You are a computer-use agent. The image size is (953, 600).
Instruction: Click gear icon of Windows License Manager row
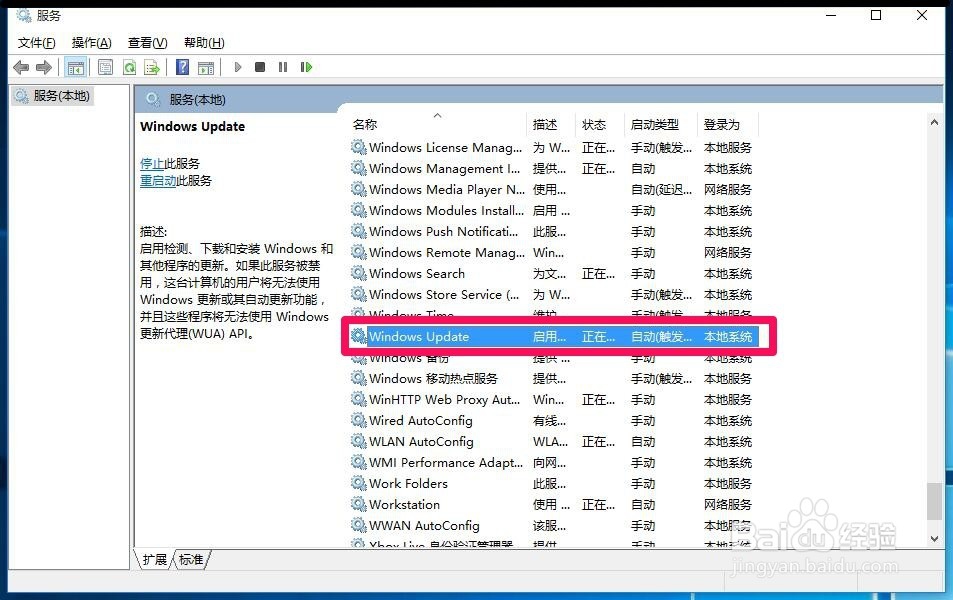pyautogui.click(x=359, y=147)
